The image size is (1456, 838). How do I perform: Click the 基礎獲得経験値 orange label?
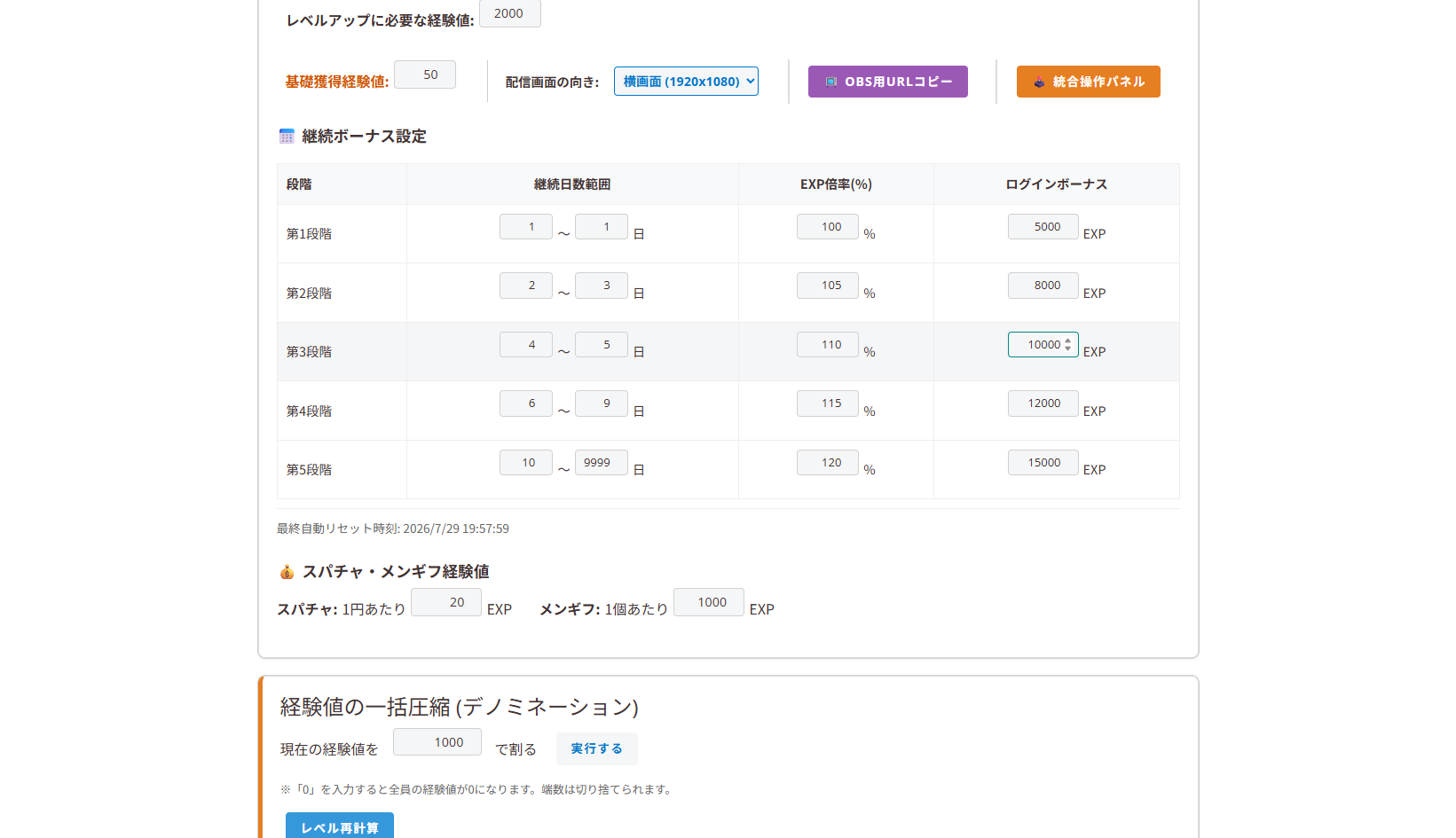click(x=336, y=82)
